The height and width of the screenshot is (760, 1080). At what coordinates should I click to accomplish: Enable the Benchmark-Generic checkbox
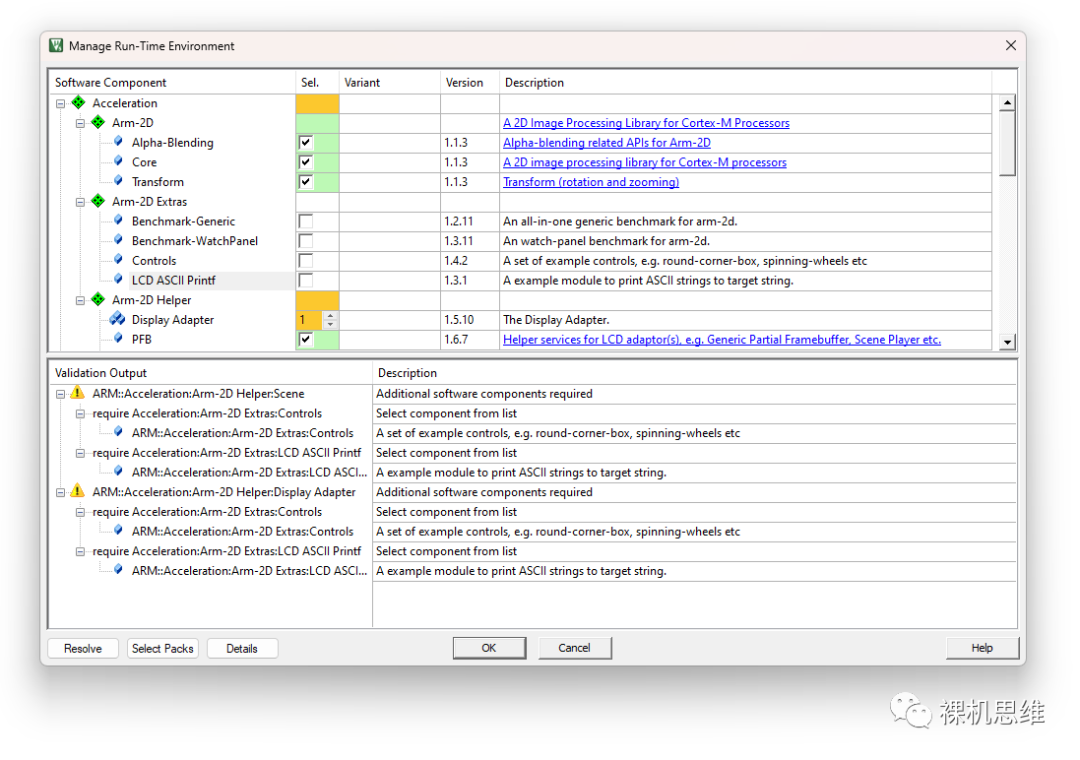click(306, 221)
